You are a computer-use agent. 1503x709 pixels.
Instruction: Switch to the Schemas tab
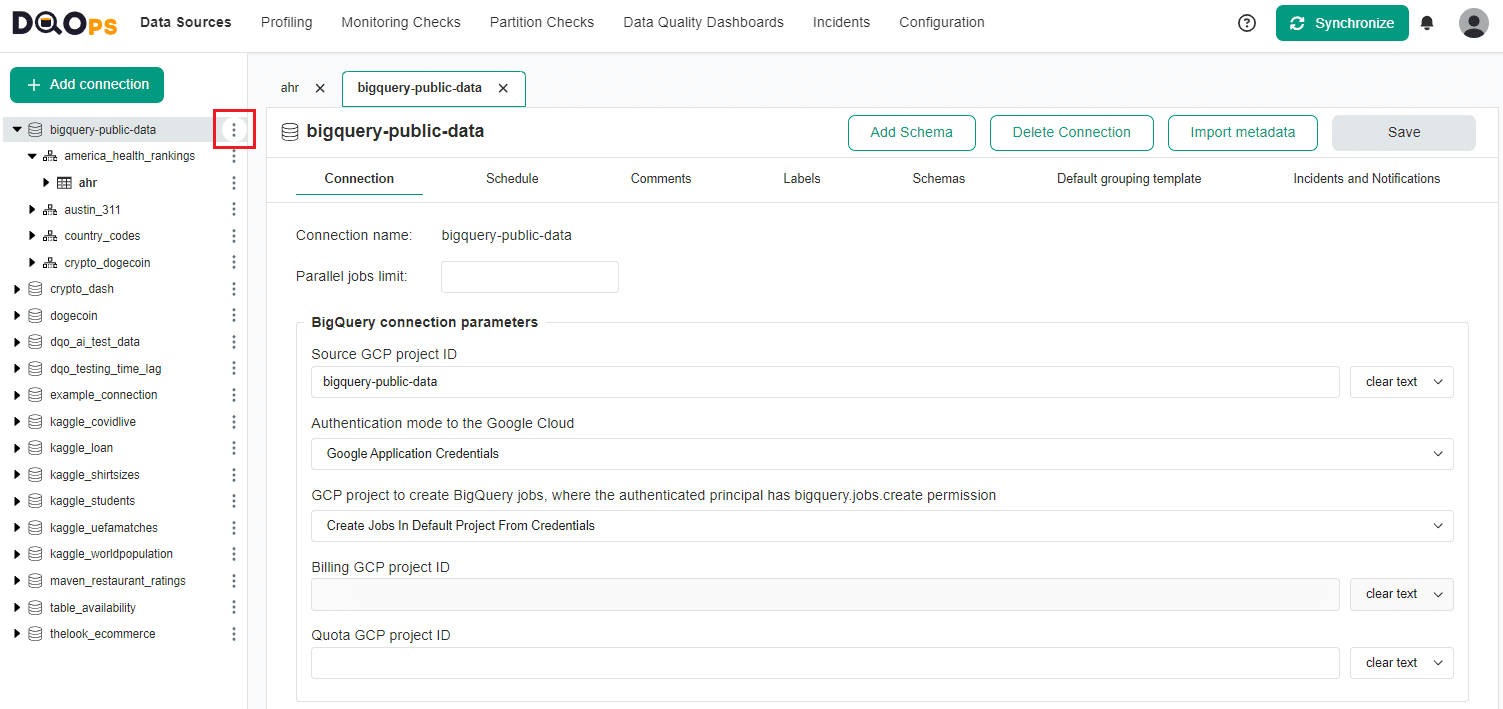click(x=939, y=179)
